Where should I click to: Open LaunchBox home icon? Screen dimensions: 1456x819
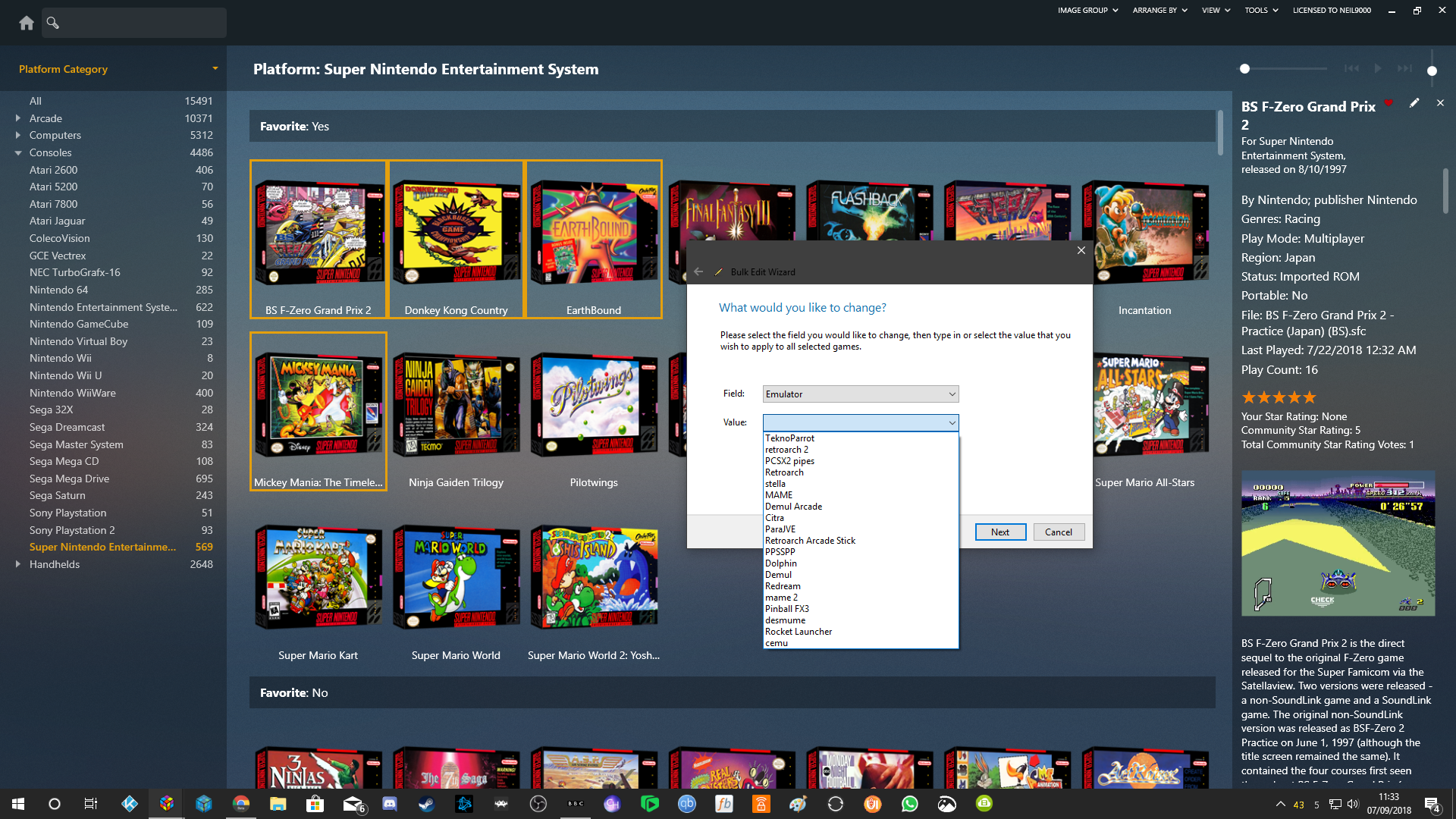pyautogui.click(x=27, y=23)
